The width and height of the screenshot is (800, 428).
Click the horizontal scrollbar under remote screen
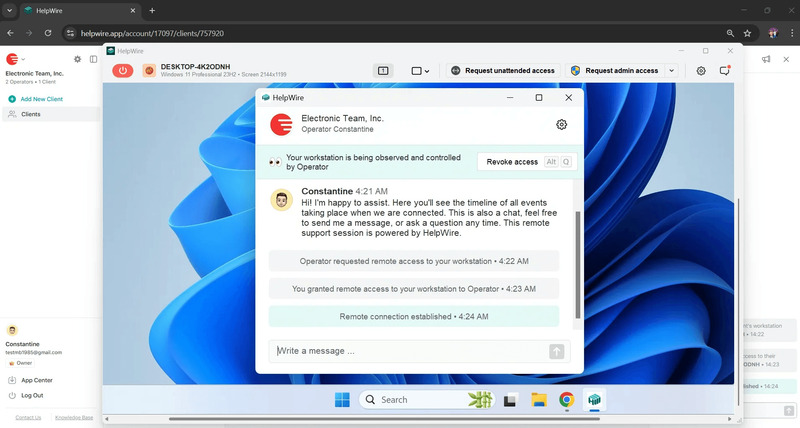click(384, 419)
